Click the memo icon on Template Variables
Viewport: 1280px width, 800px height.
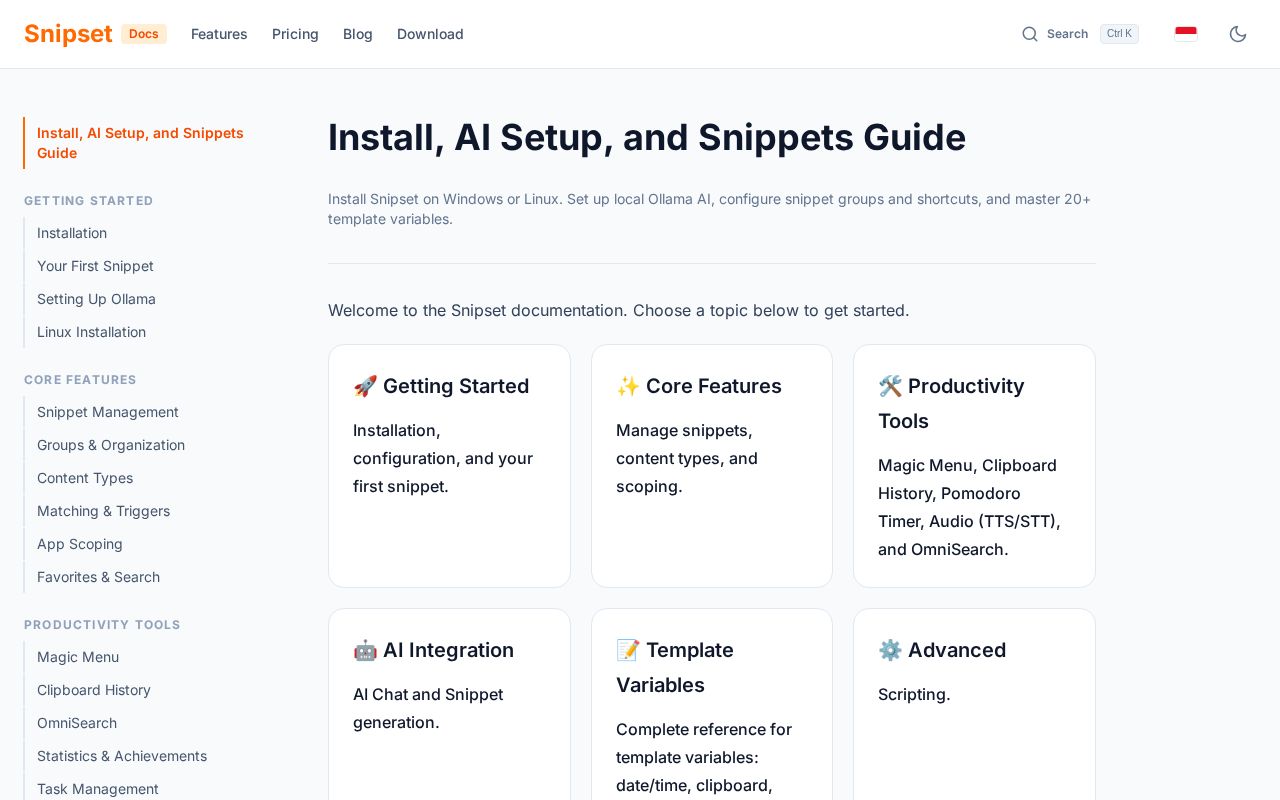click(628, 650)
